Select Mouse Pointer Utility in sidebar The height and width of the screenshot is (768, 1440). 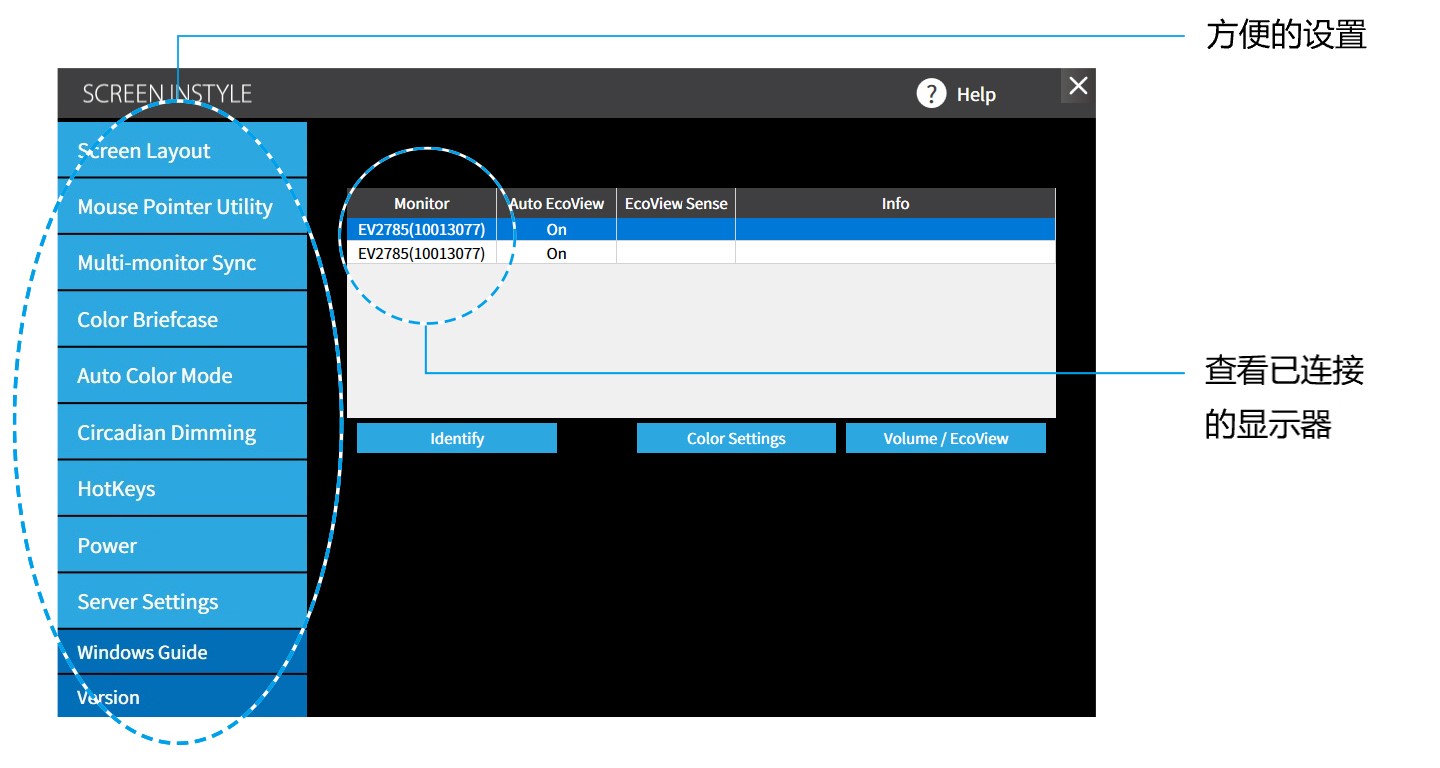182,206
